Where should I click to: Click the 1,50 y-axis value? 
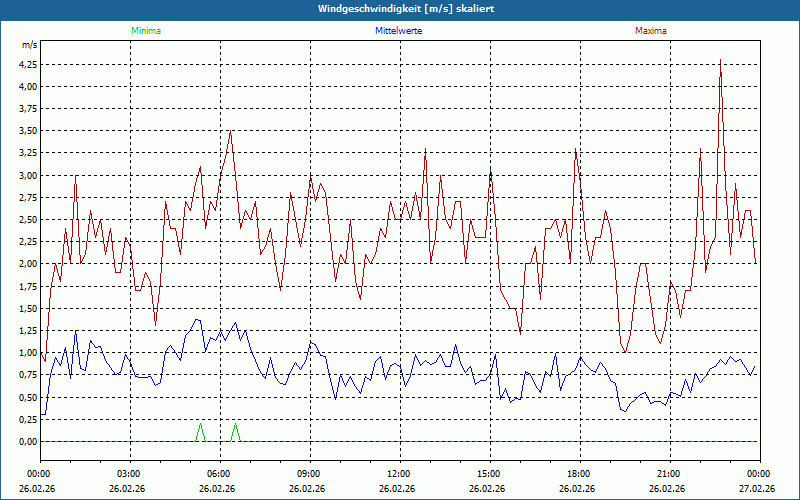point(29,308)
